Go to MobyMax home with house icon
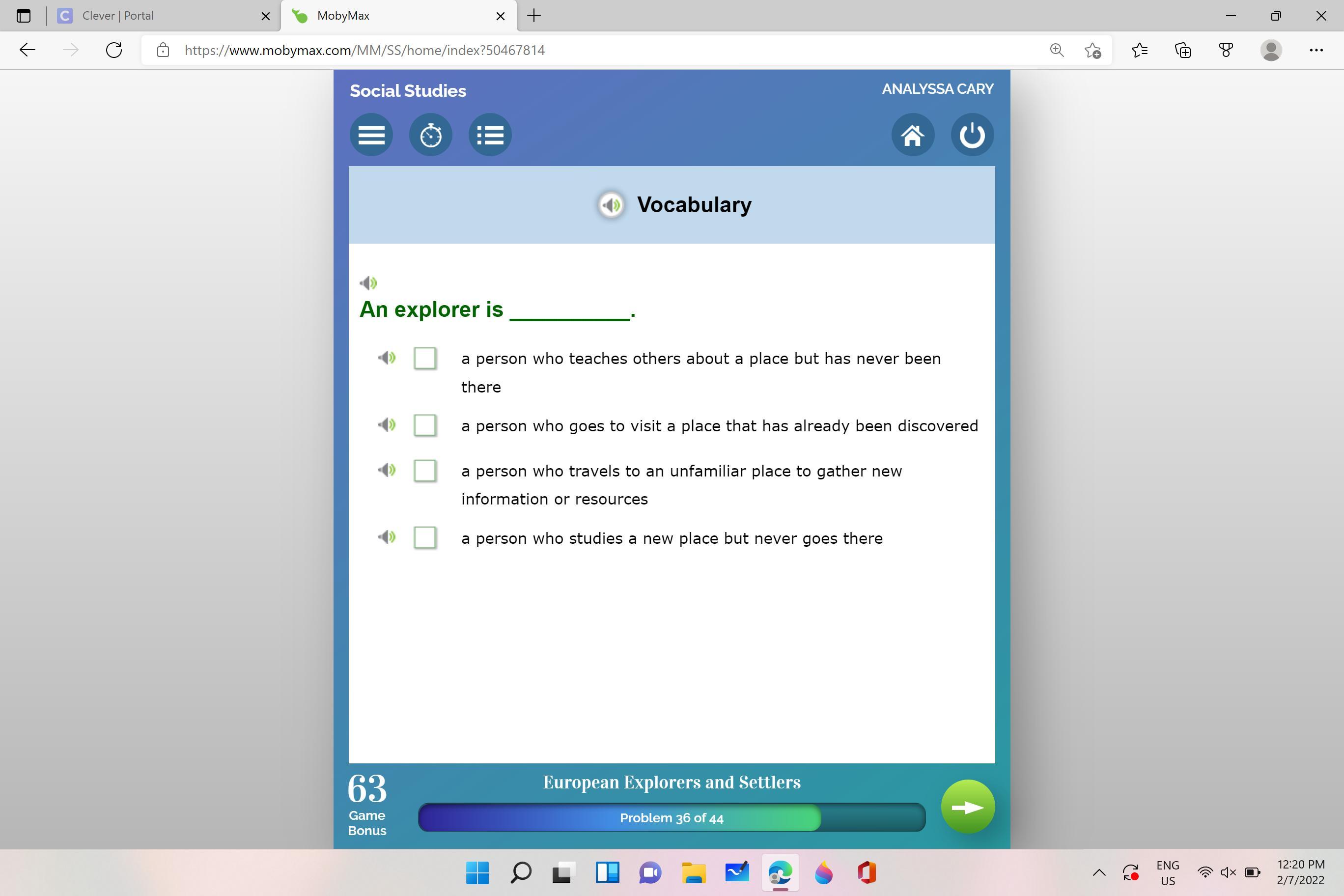Screen dimensions: 1344x896 913,136
